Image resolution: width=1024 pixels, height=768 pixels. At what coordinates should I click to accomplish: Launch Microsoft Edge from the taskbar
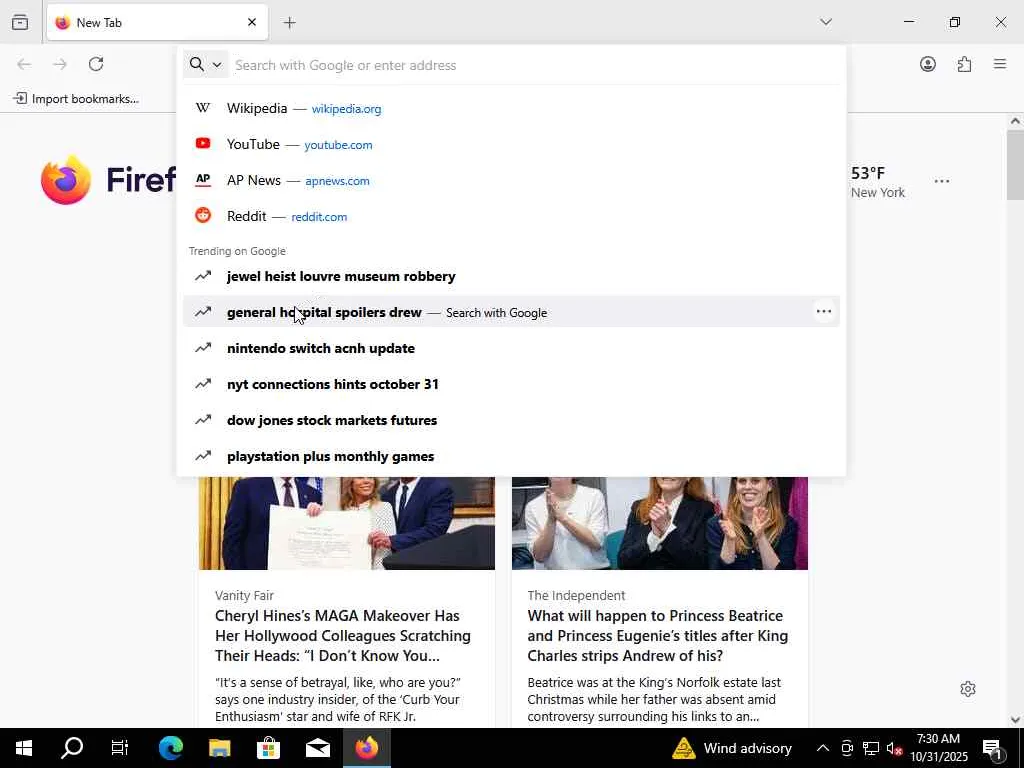click(x=170, y=748)
